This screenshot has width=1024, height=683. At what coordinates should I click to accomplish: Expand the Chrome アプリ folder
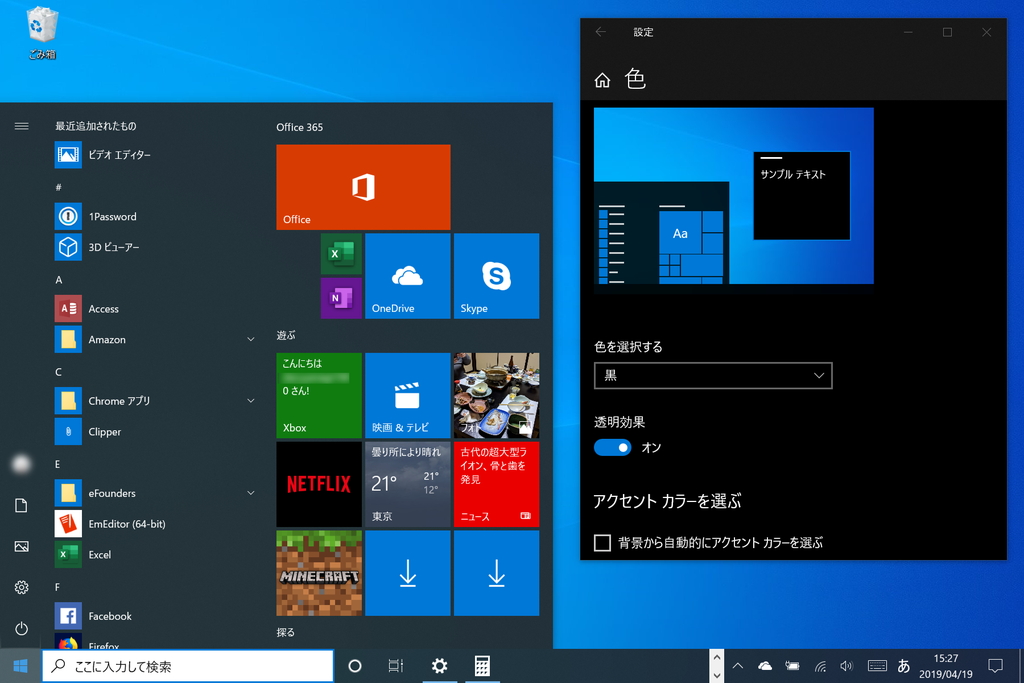(x=251, y=400)
